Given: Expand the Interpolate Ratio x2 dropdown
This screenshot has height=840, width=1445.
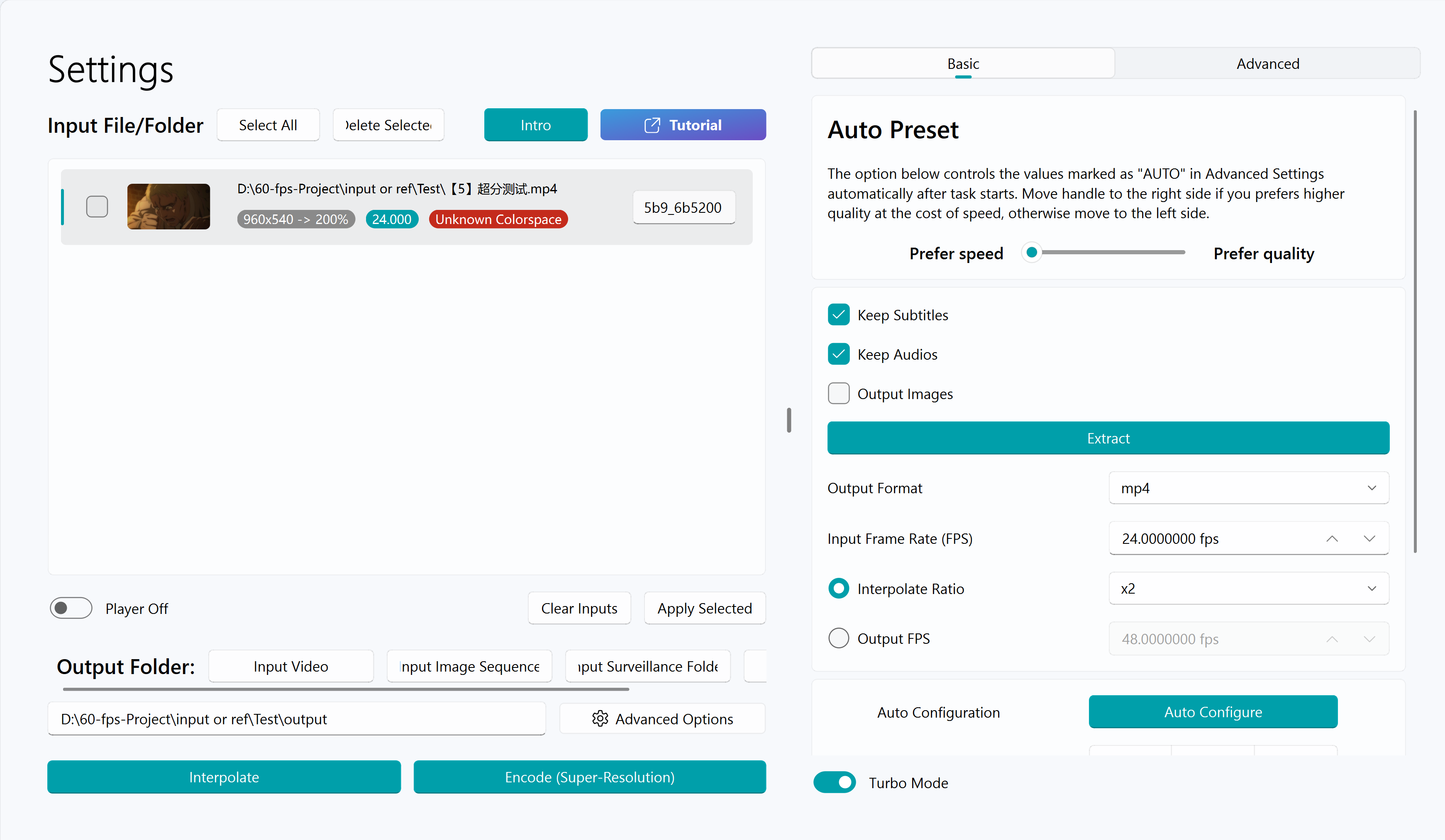Looking at the screenshot, I should (1248, 589).
